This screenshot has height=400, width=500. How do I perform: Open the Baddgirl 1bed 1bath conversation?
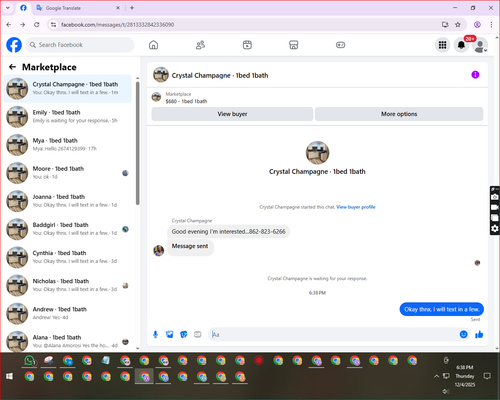(68, 229)
